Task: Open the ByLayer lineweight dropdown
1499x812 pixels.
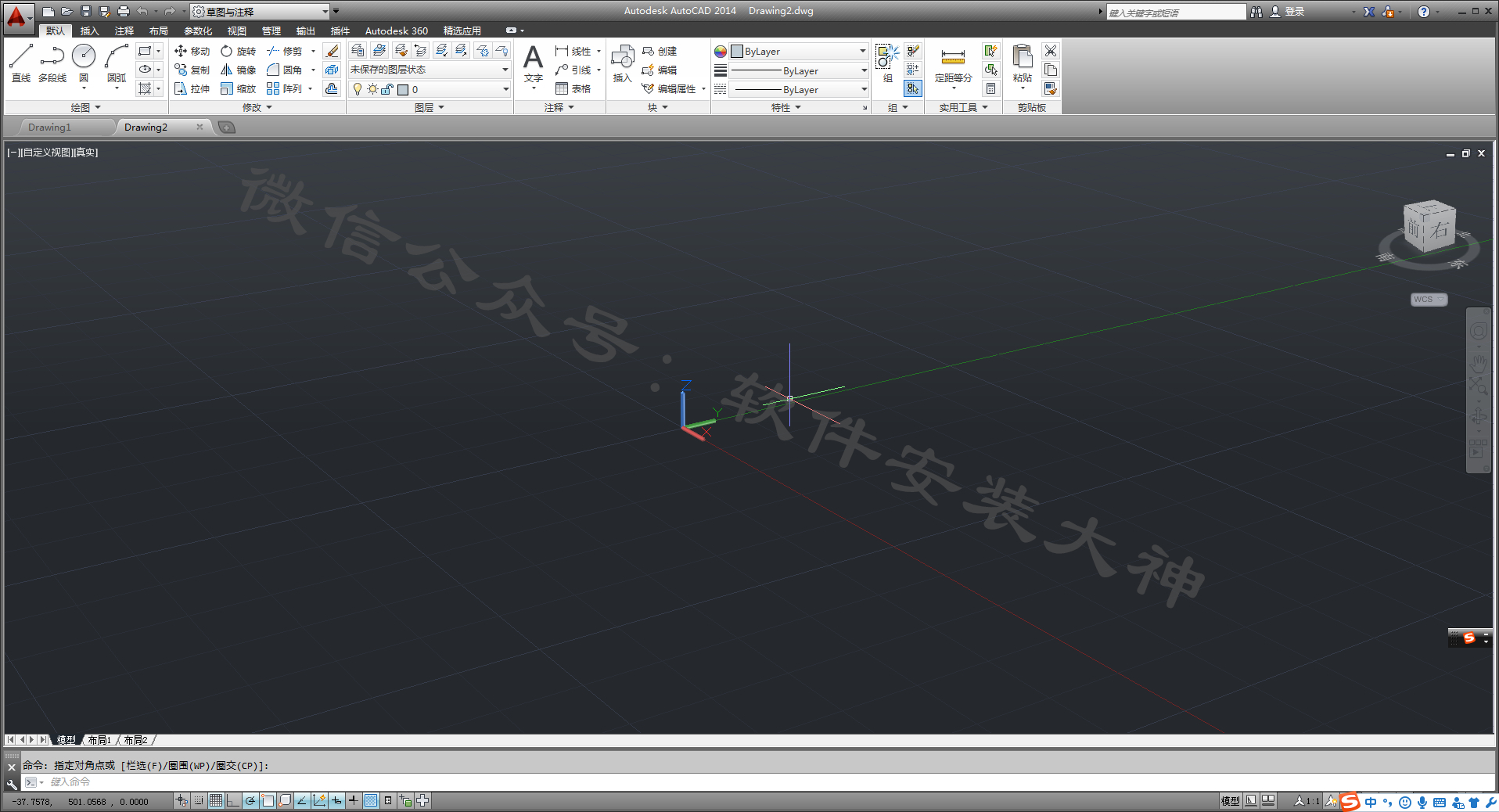Action: tap(799, 70)
